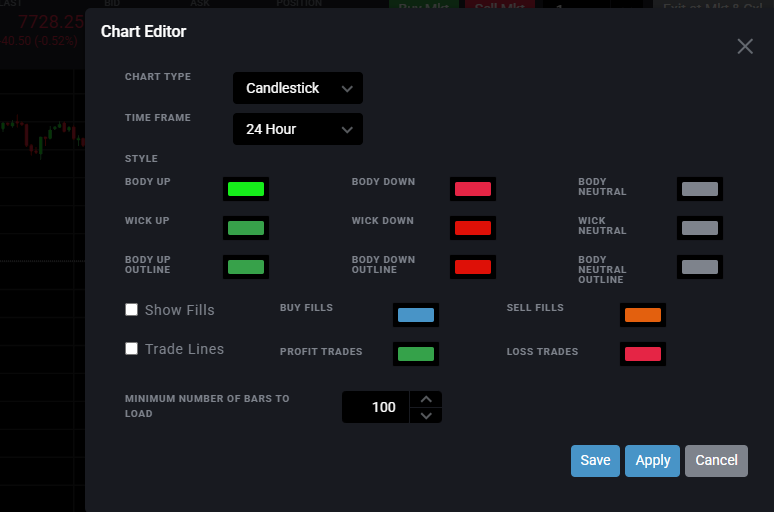The width and height of the screenshot is (774, 512).
Task: Change the Body Down color swatch
Action: 473,189
